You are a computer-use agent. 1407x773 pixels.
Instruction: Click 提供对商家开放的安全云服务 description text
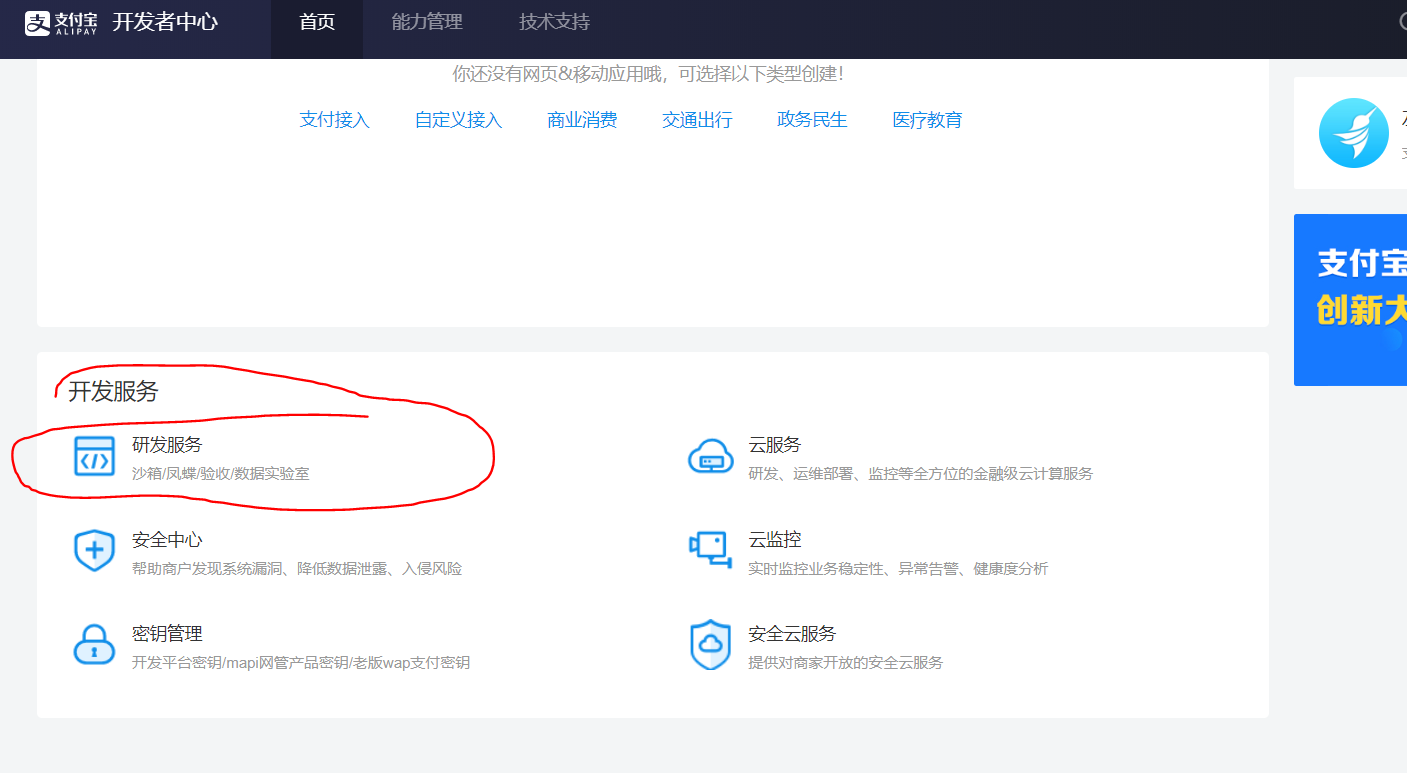pos(845,663)
